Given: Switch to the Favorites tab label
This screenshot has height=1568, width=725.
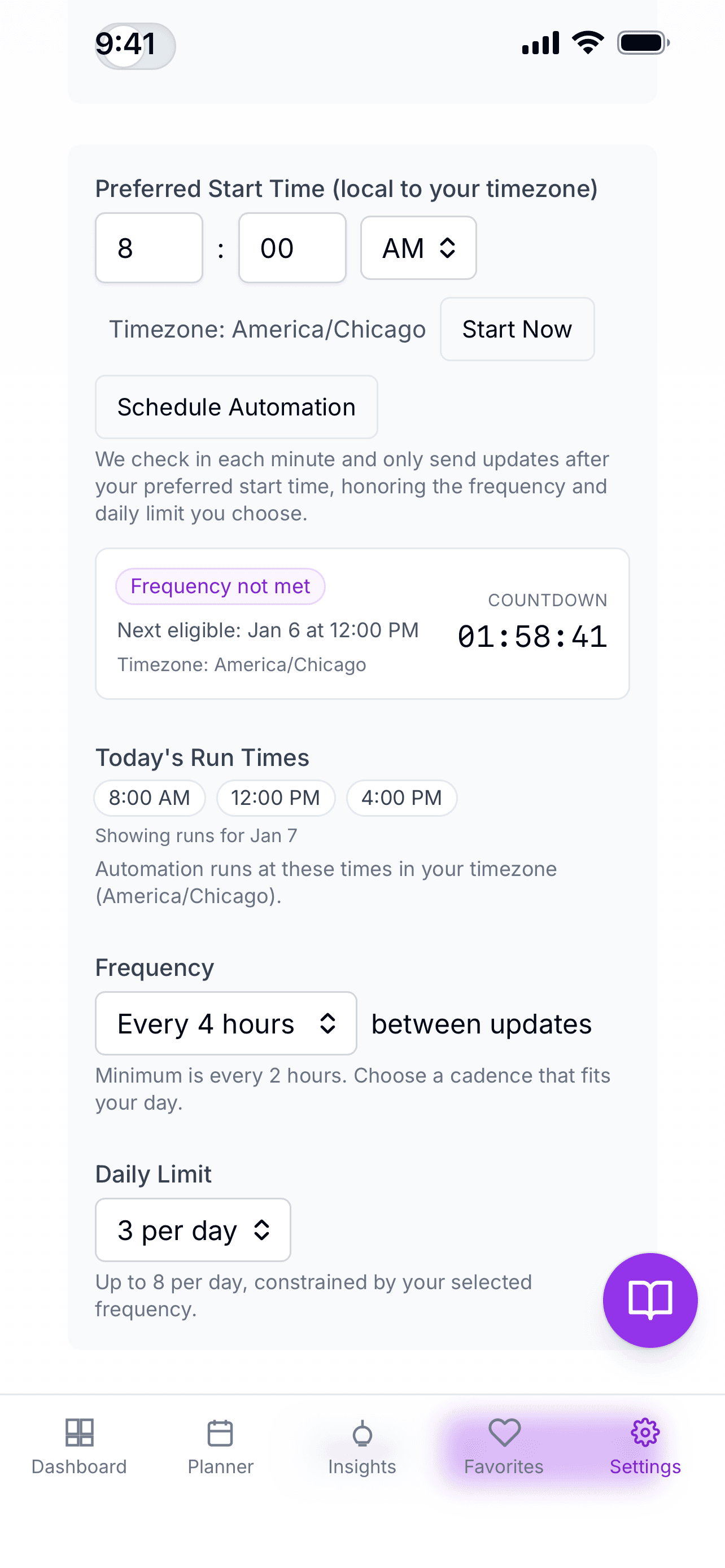Looking at the screenshot, I should click(x=504, y=1466).
